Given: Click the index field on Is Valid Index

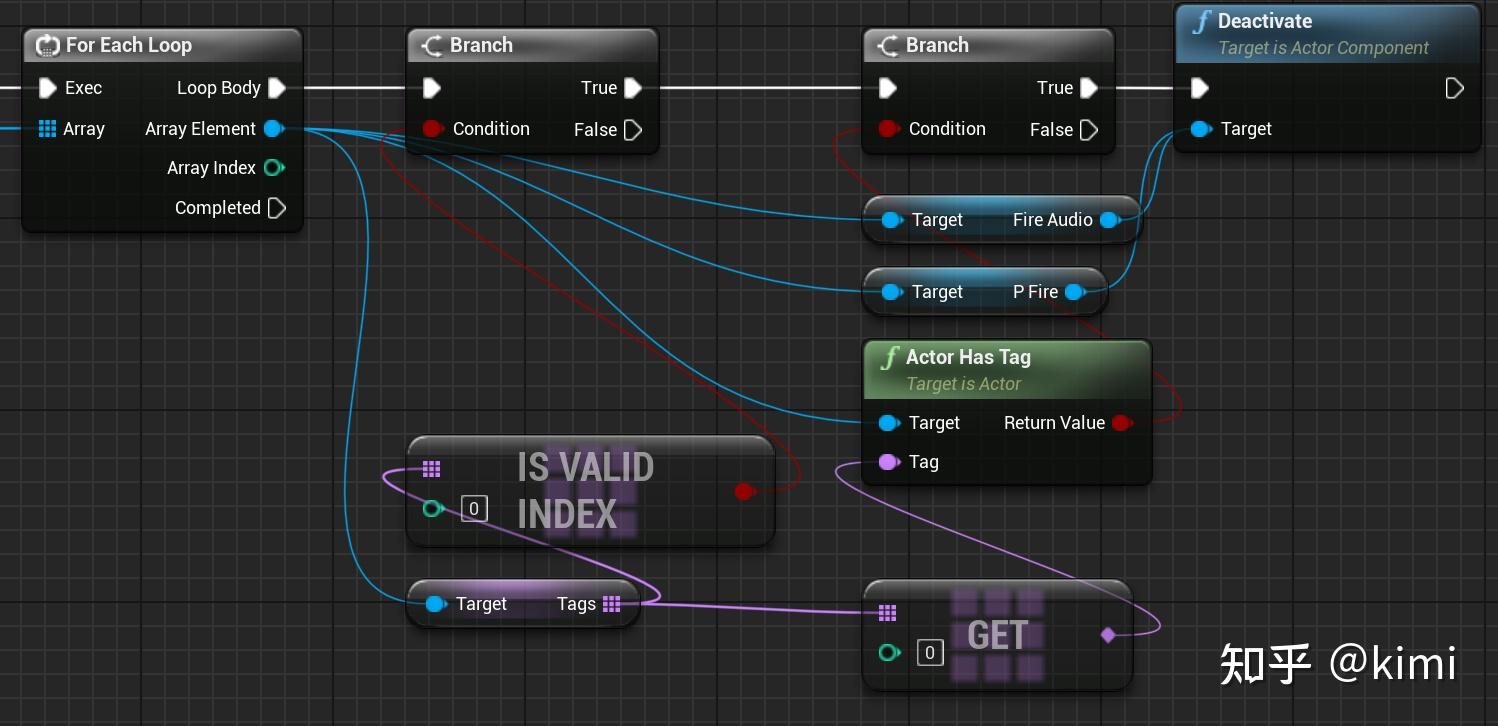Looking at the screenshot, I should pos(474,508).
